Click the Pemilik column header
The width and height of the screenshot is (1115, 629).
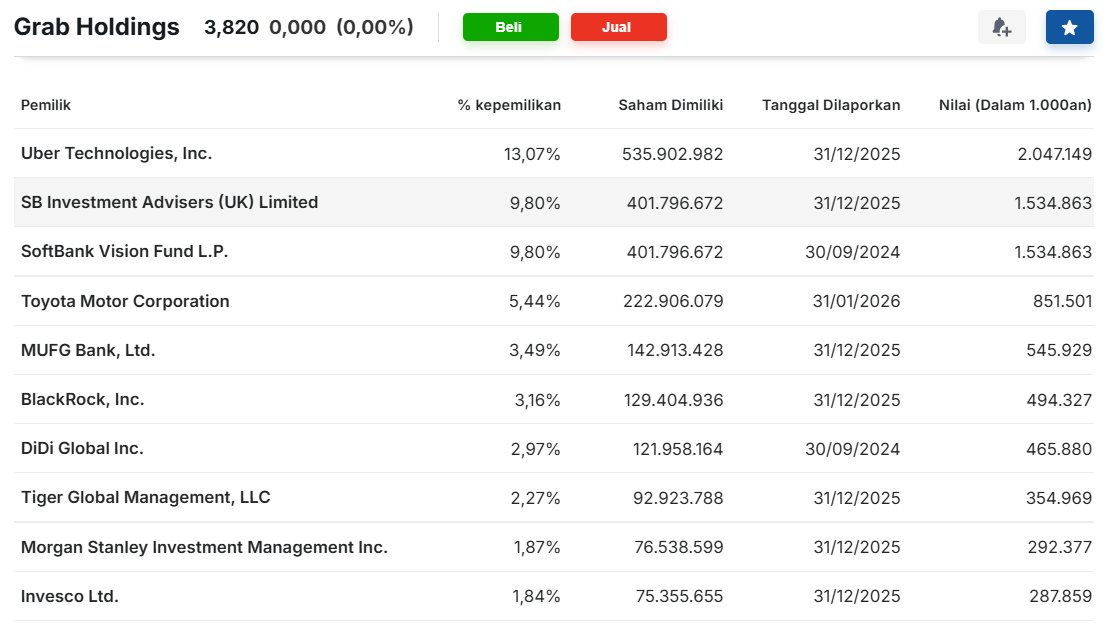click(x=46, y=105)
